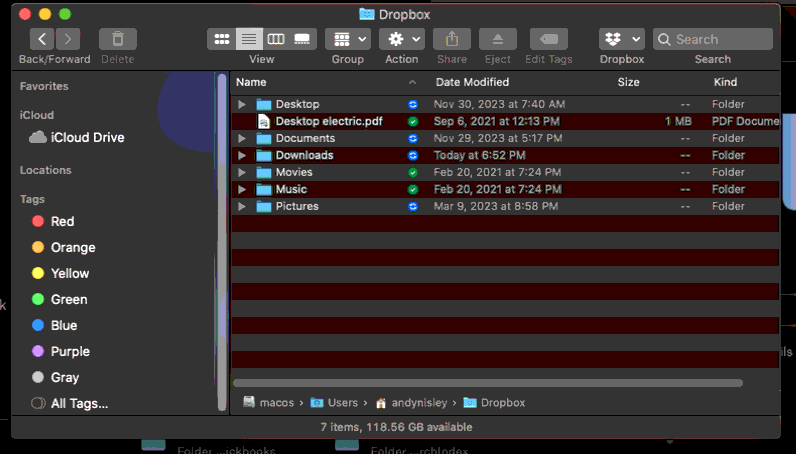This screenshot has width=796, height=454.
Task: Open the Group dropdown
Action: pos(348,39)
